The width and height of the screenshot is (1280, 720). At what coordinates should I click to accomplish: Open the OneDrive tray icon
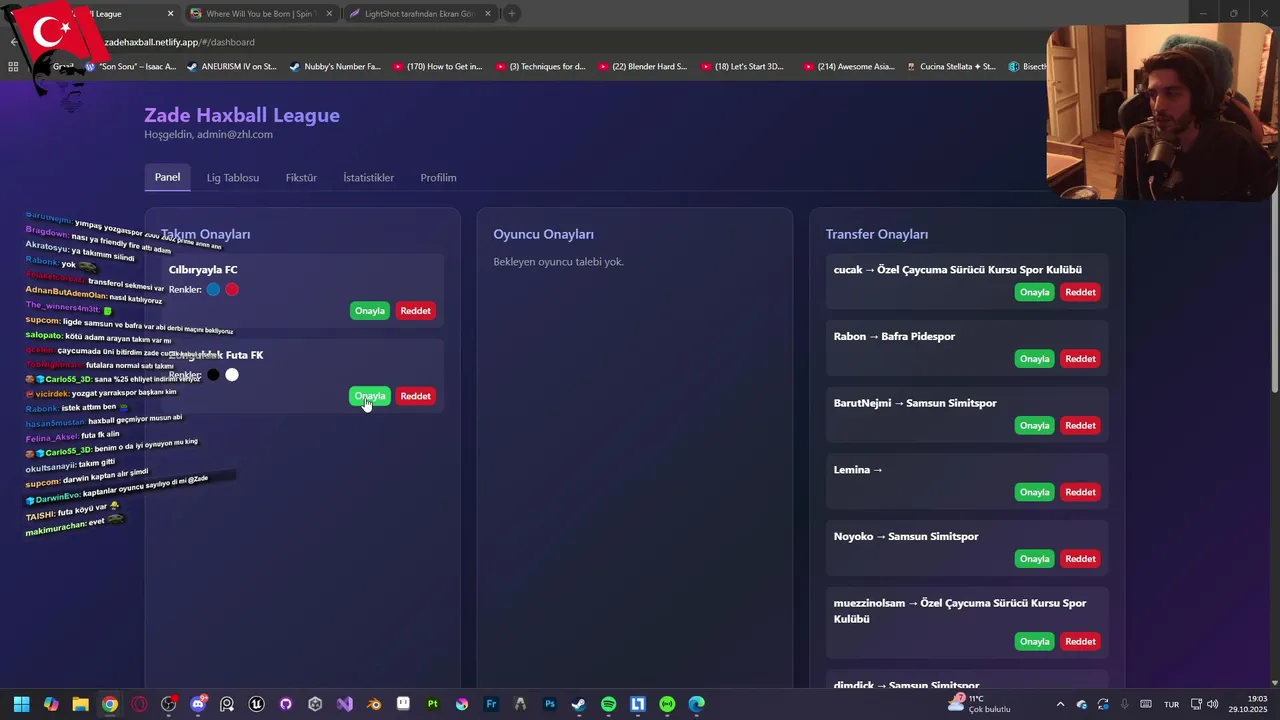click(1082, 704)
